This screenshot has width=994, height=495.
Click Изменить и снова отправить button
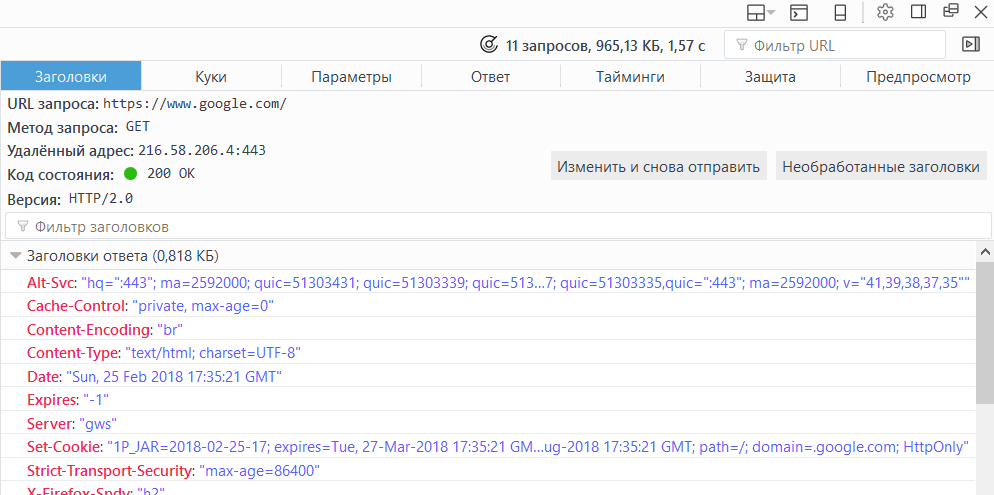(x=659, y=167)
